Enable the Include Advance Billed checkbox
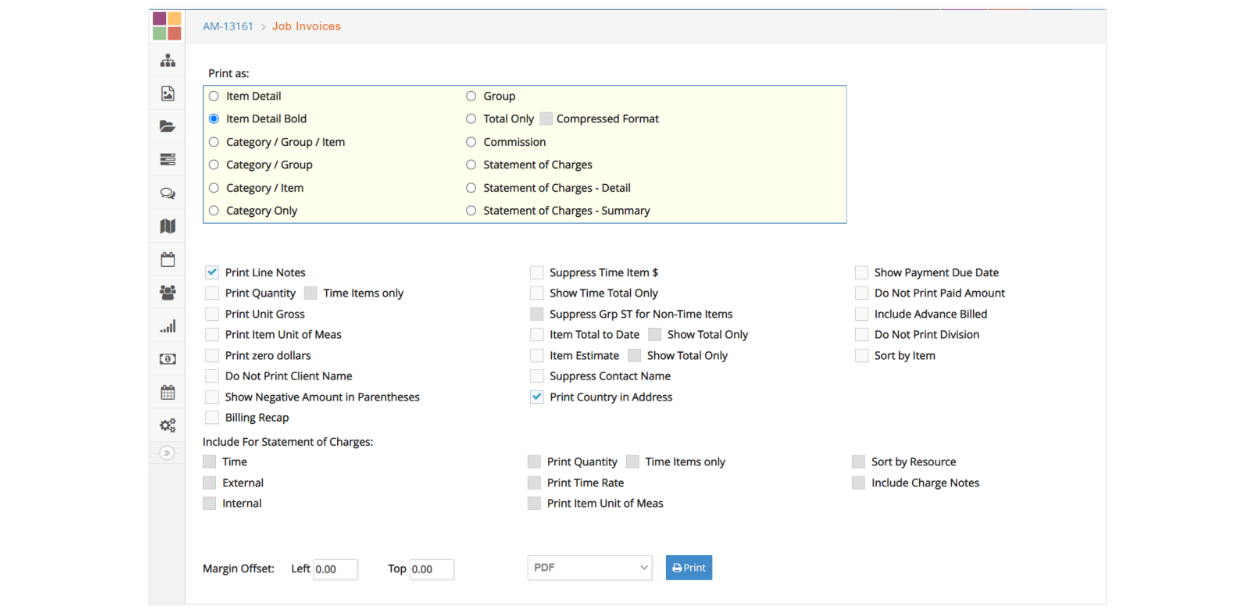1242x616 pixels. (x=862, y=314)
